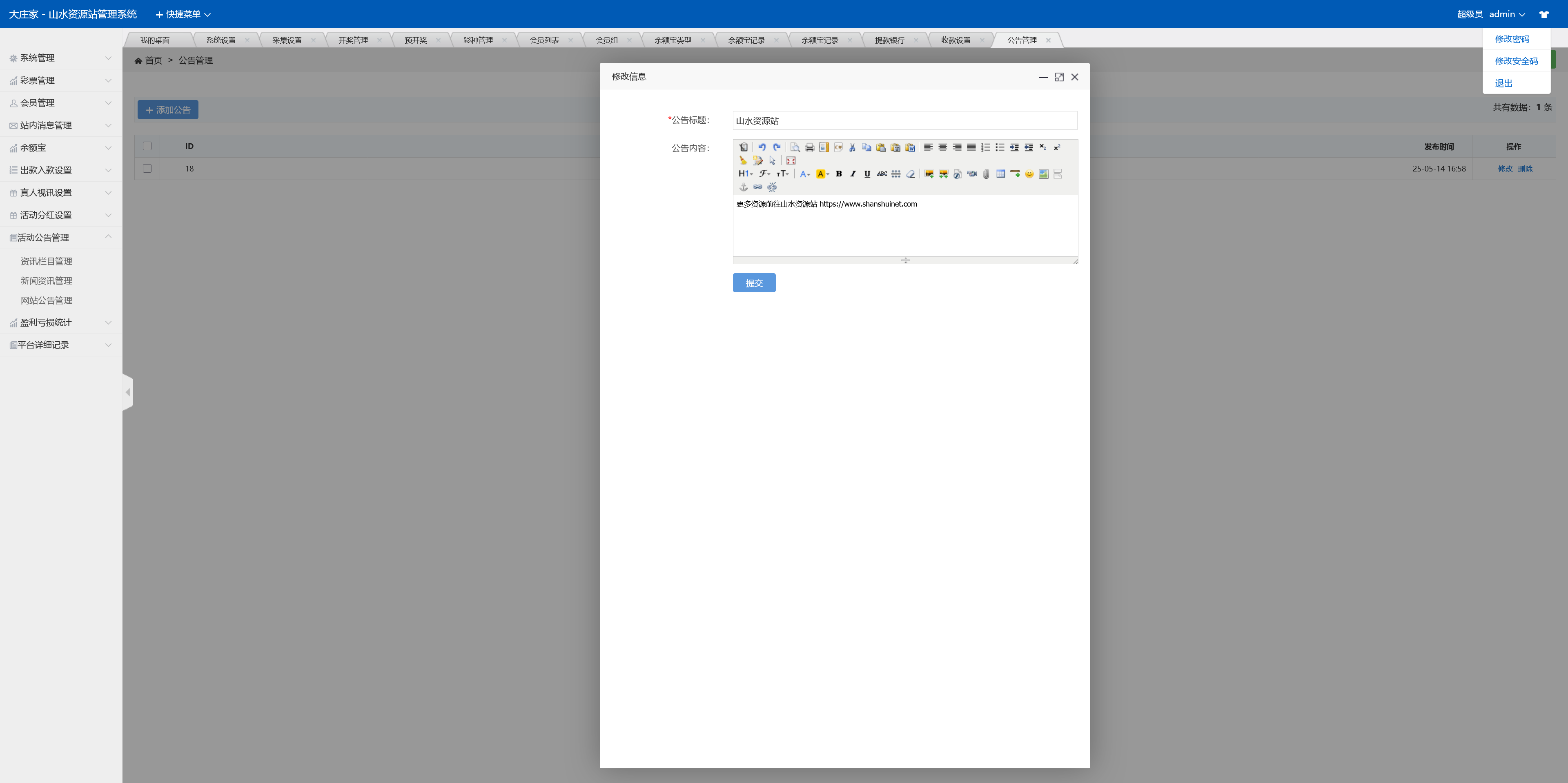Viewport: 1568px width, 783px height.
Task: Select 修改密码 from admin menu
Action: [x=1511, y=39]
